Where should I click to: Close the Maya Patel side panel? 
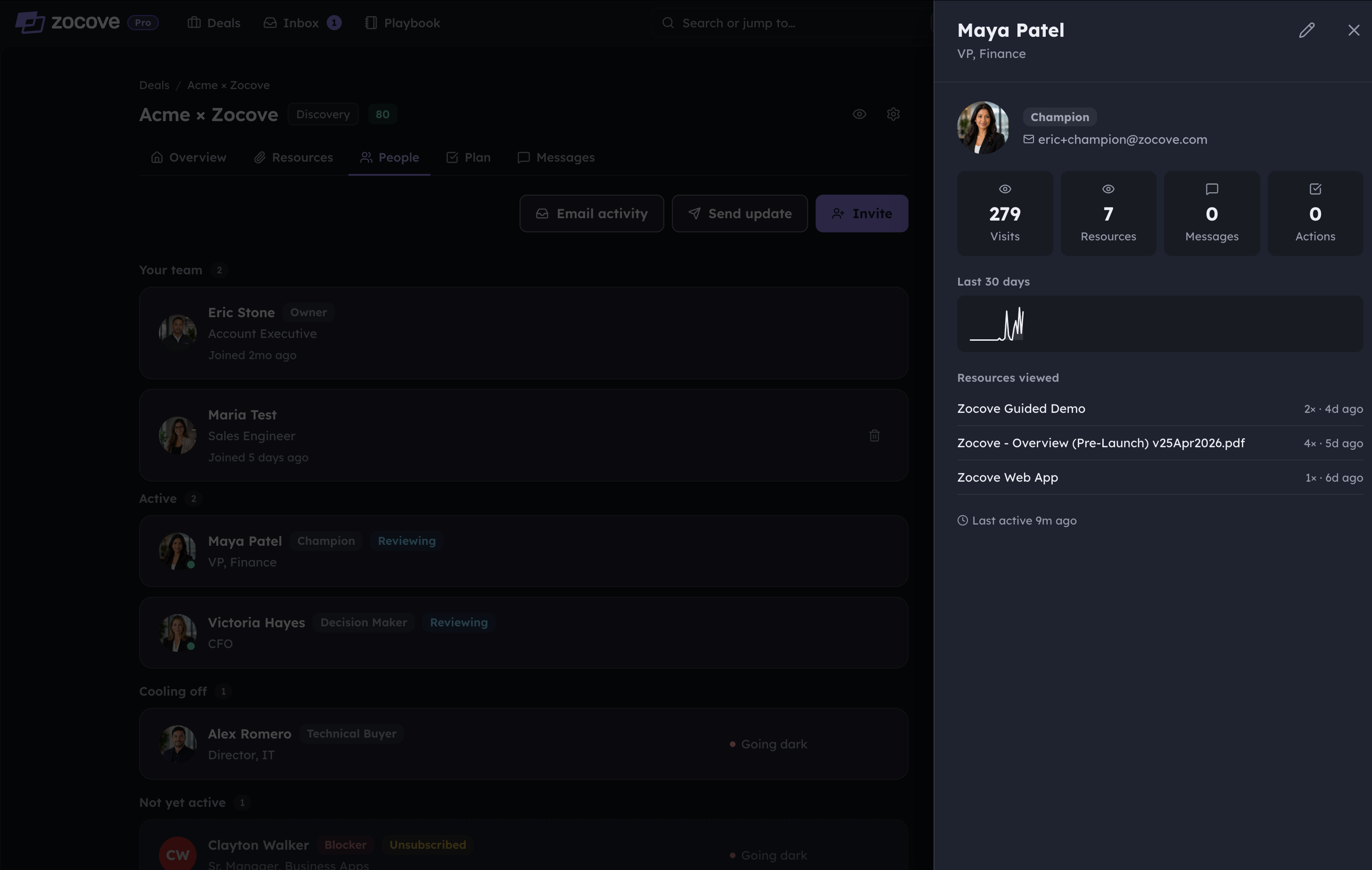coord(1354,30)
